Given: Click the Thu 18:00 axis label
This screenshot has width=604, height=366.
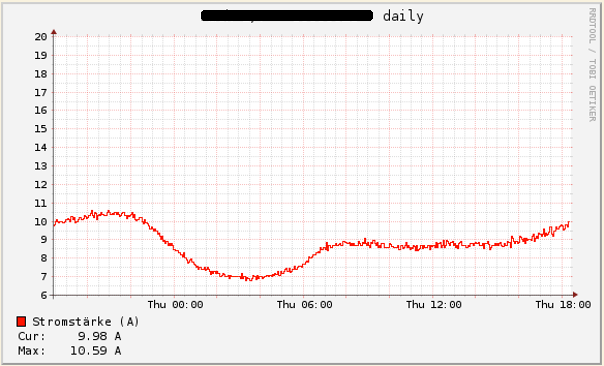Looking at the screenshot, I should (563, 305).
